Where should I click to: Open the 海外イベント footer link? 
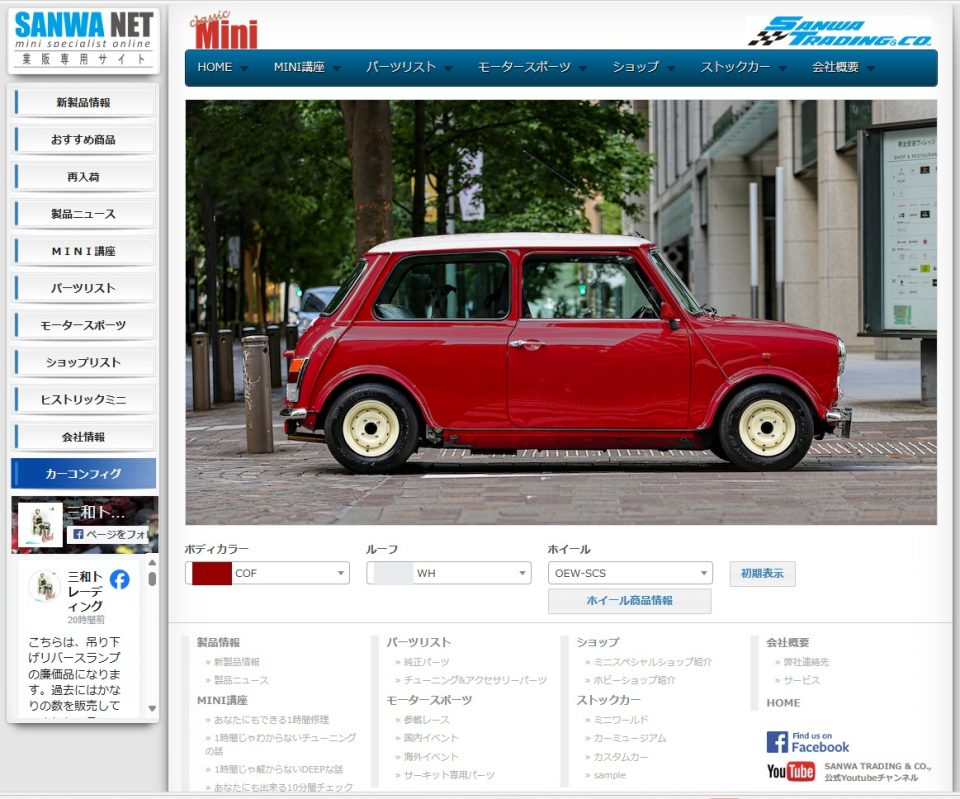click(430, 757)
